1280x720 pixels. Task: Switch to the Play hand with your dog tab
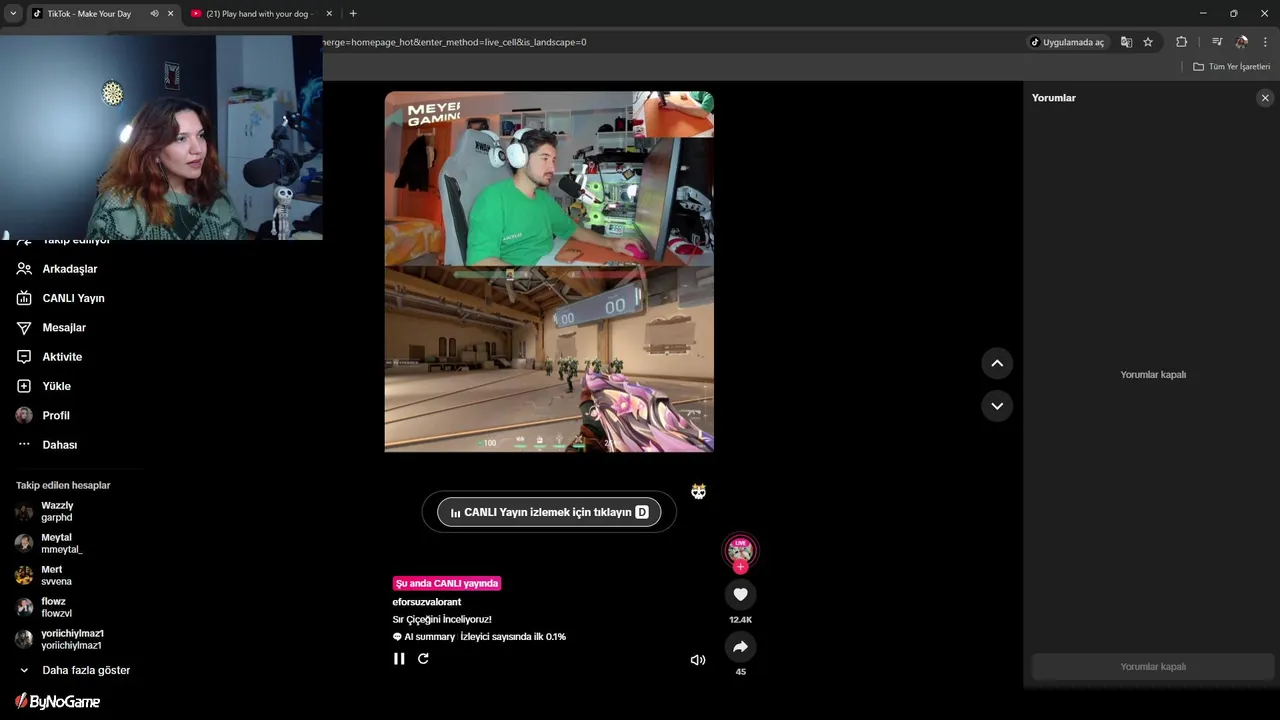tap(259, 14)
